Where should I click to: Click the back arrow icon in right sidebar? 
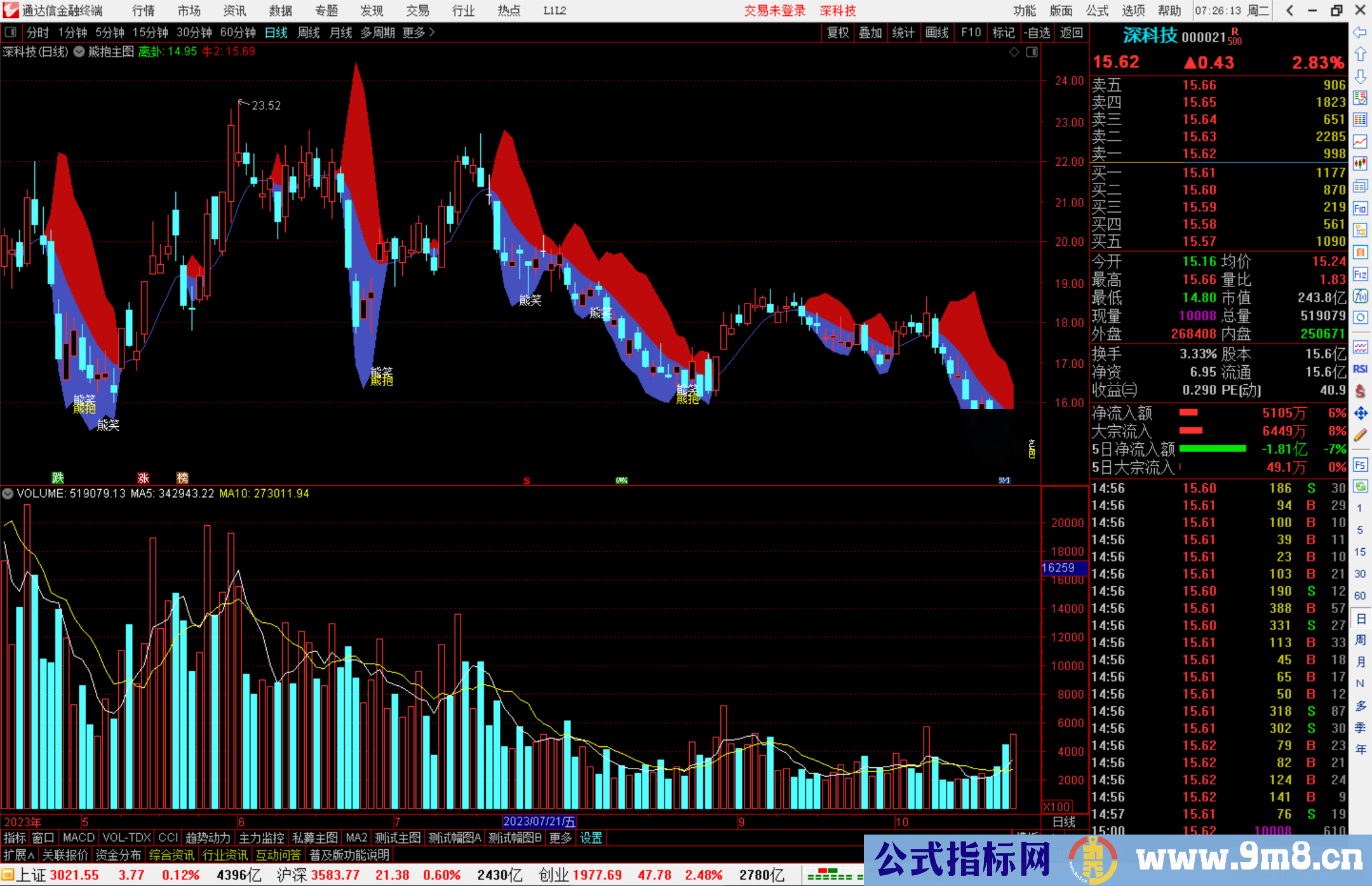1360,32
